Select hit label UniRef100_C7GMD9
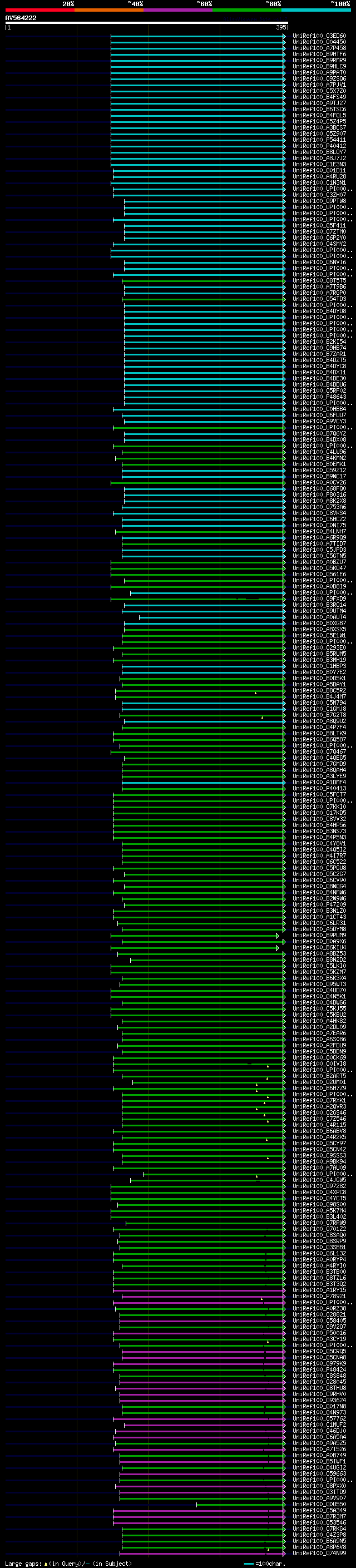Screen dimensions: 356x1568 (319, 764)
